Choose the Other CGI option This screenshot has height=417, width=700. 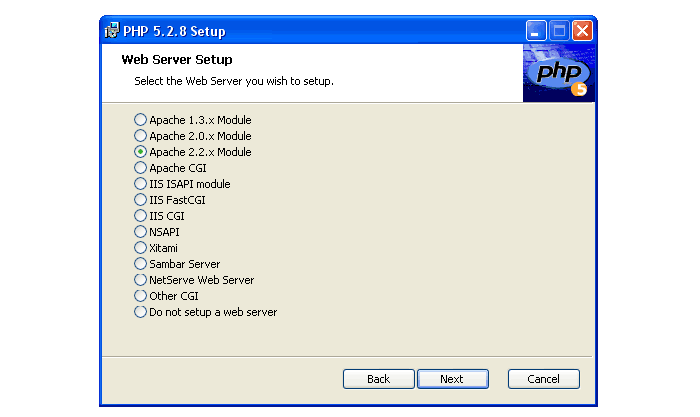point(140,296)
